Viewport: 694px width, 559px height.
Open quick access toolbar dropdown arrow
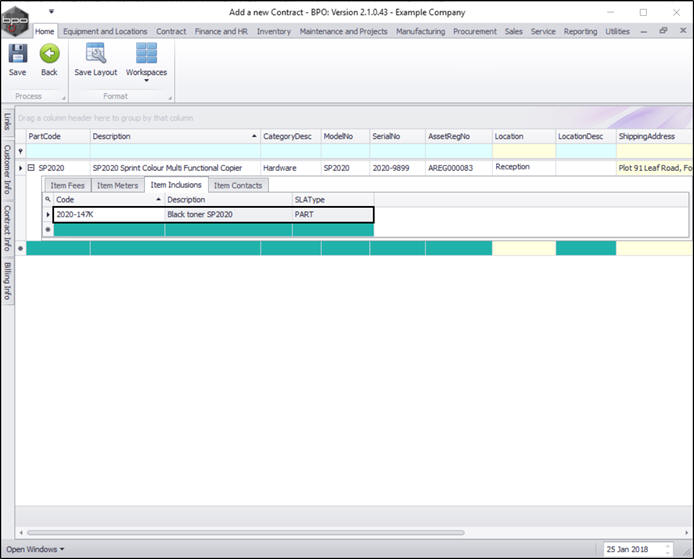pos(51,12)
